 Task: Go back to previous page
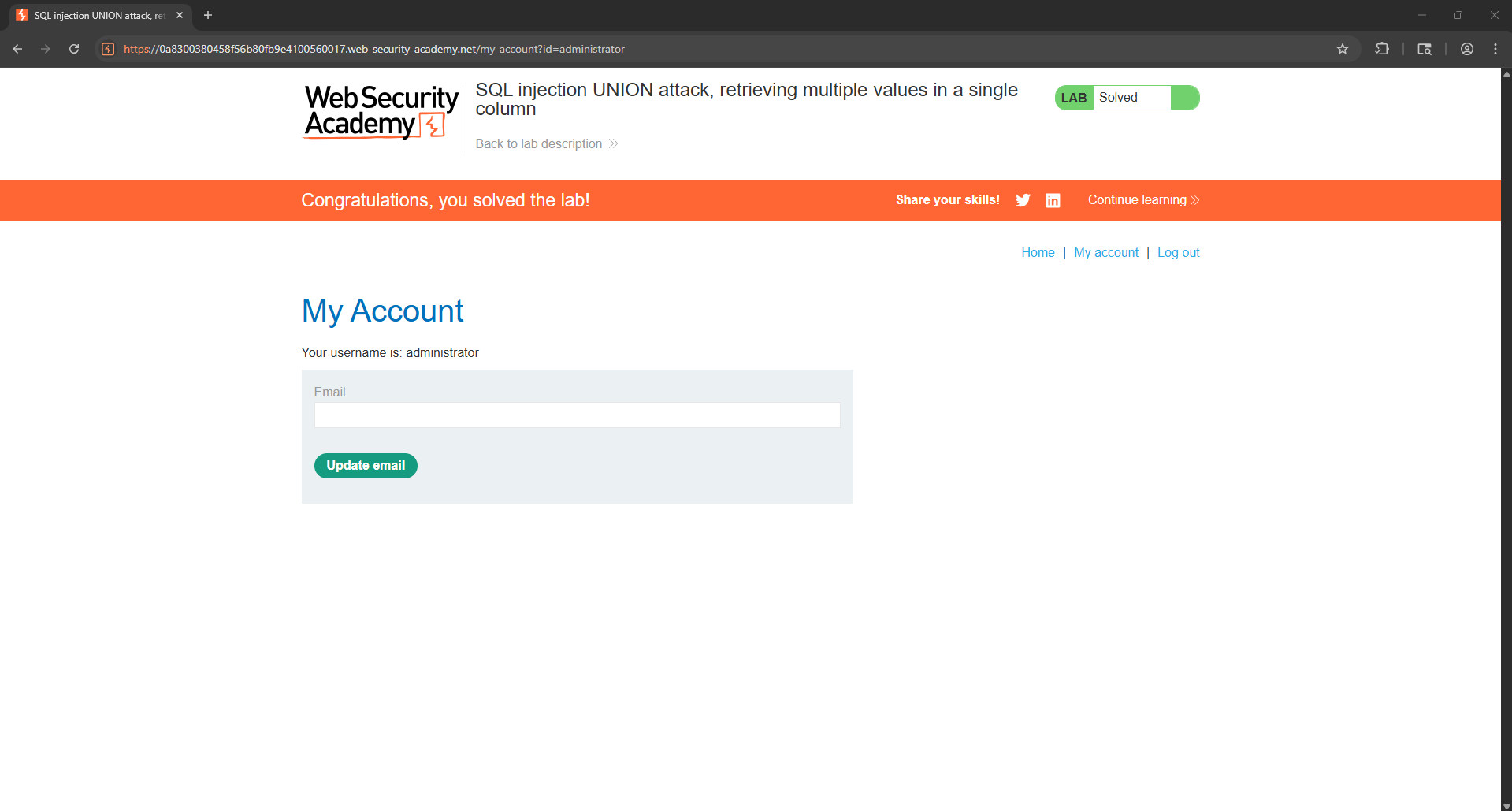pyautogui.click(x=17, y=49)
